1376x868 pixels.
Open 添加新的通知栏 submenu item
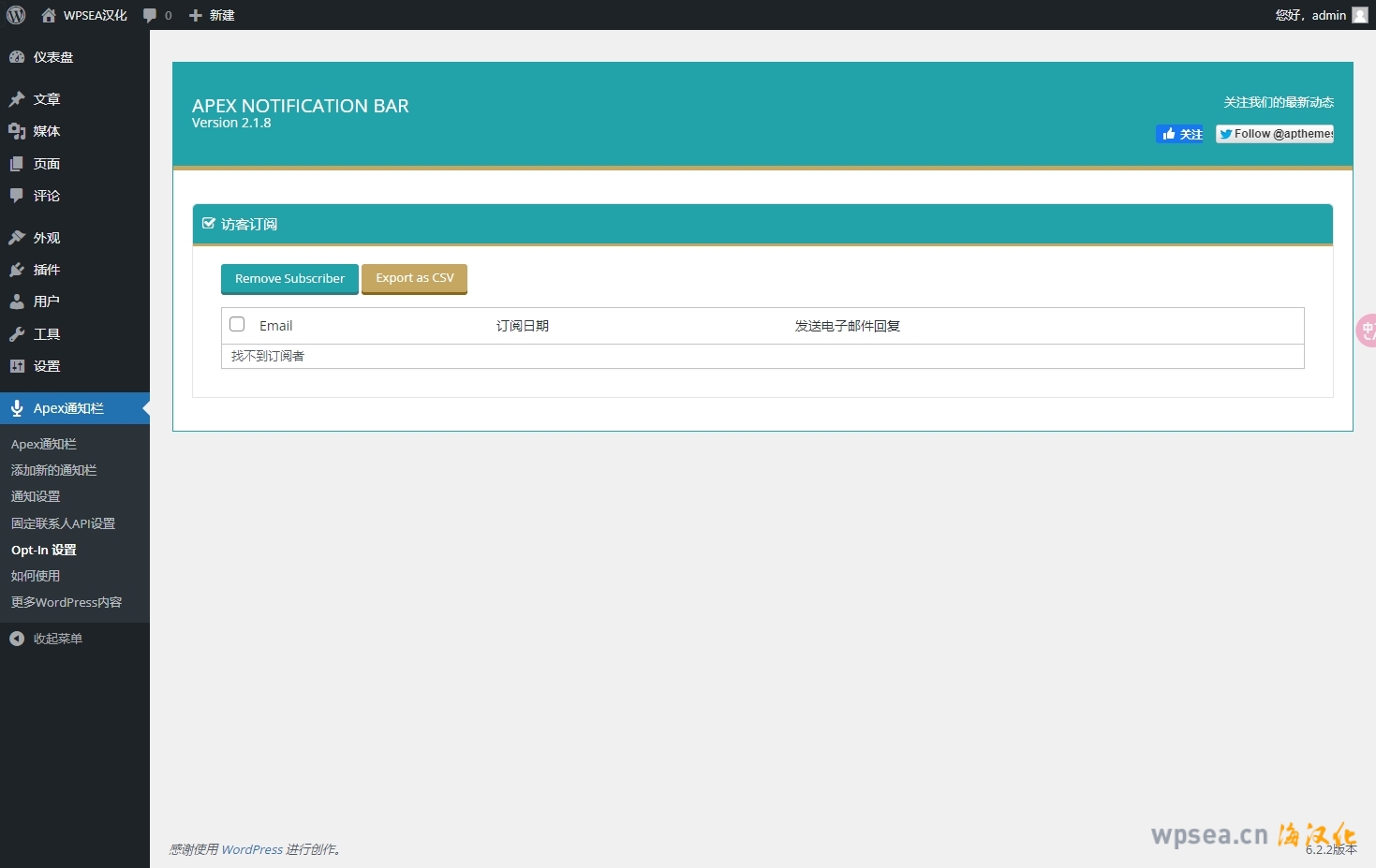[53, 470]
